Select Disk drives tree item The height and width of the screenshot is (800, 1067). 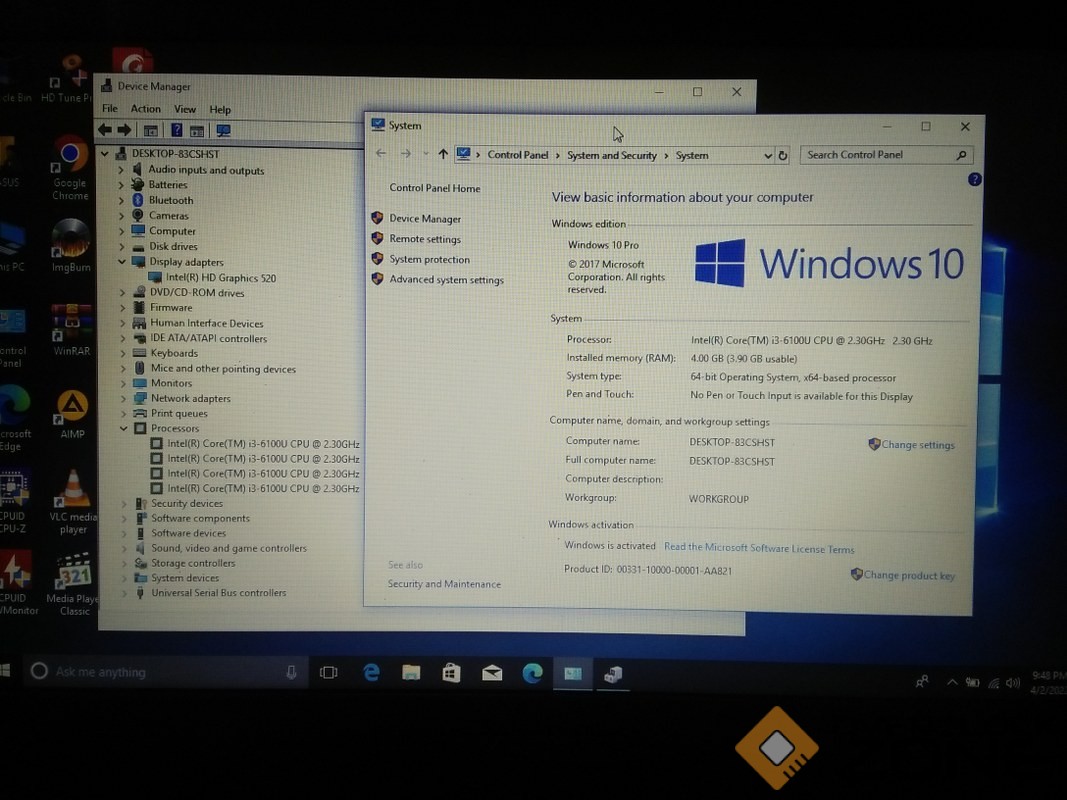point(174,246)
